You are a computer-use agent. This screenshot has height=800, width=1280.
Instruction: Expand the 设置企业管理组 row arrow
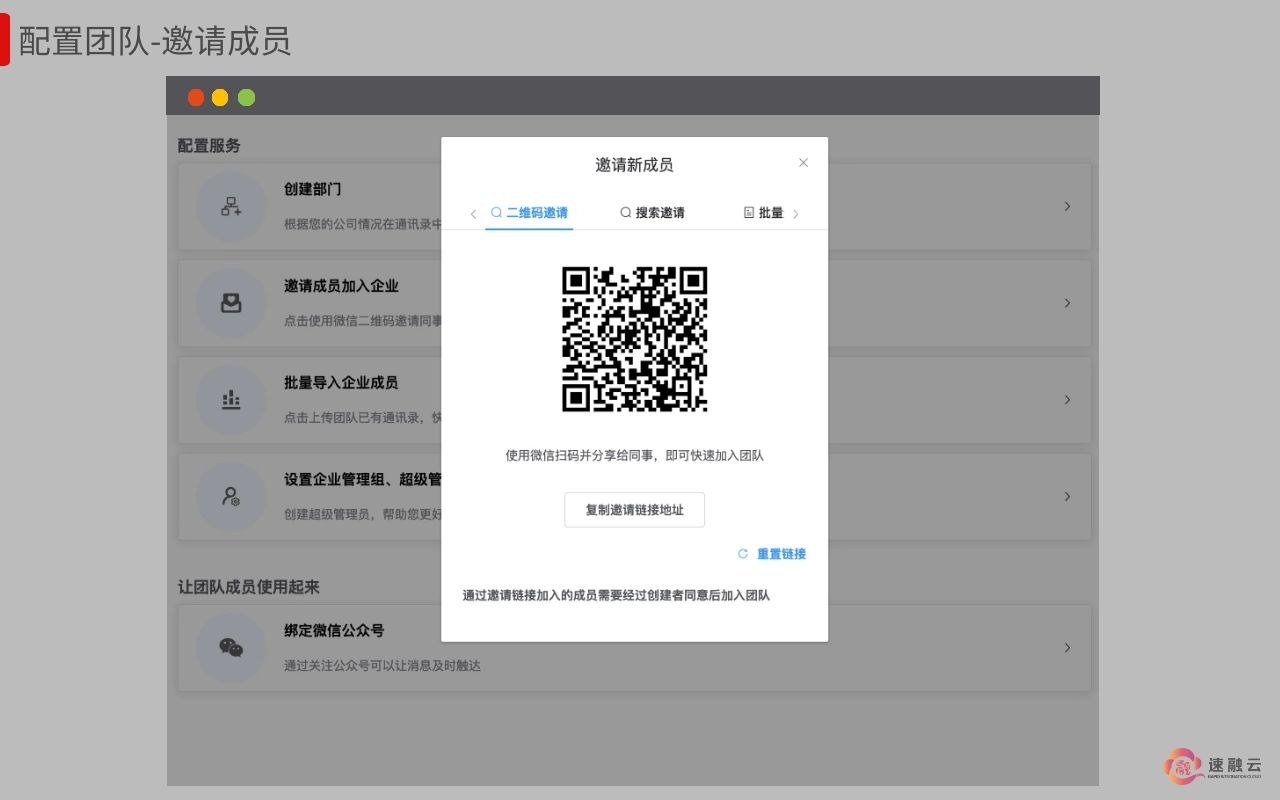pos(1067,497)
